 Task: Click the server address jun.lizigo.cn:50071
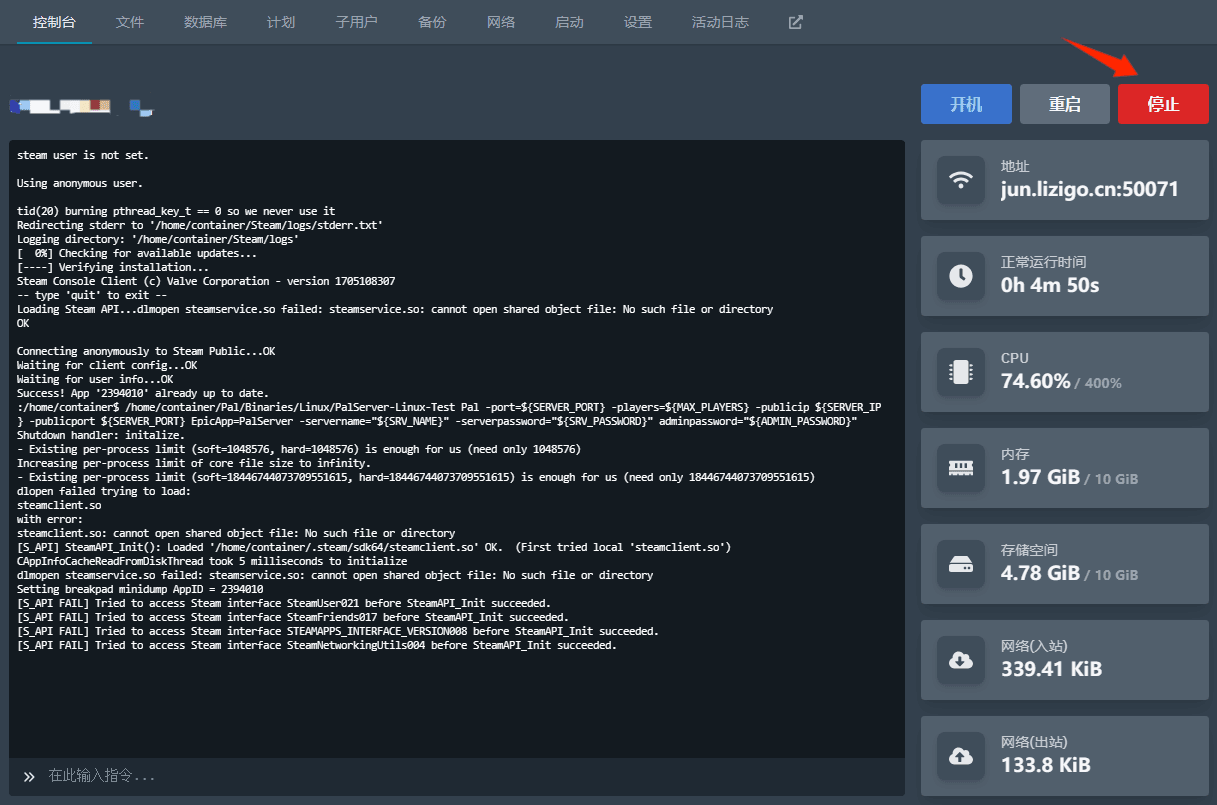pyautogui.click(x=1089, y=189)
